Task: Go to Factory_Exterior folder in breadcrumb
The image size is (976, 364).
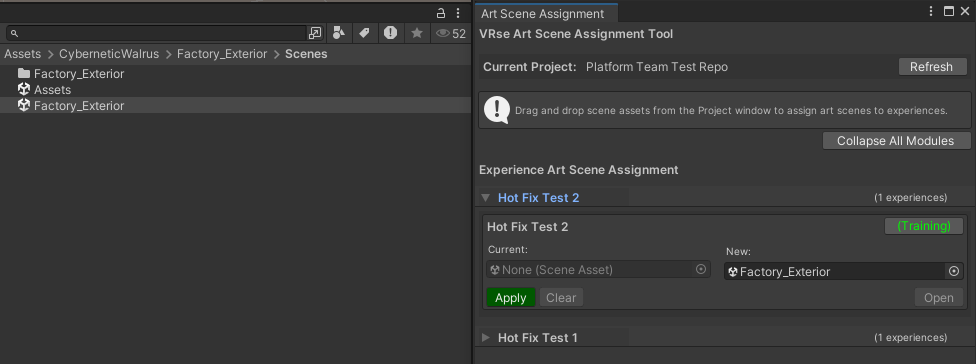Action: pos(222,54)
